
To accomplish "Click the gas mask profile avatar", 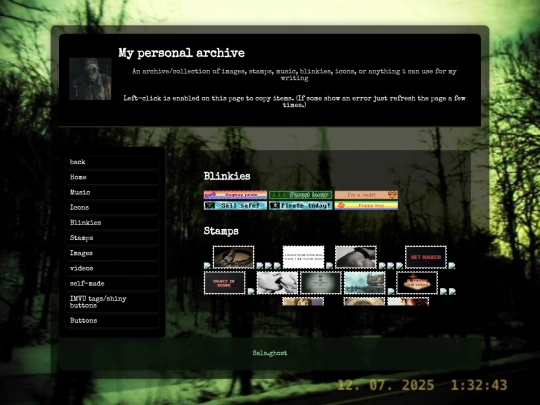I will point(90,79).
